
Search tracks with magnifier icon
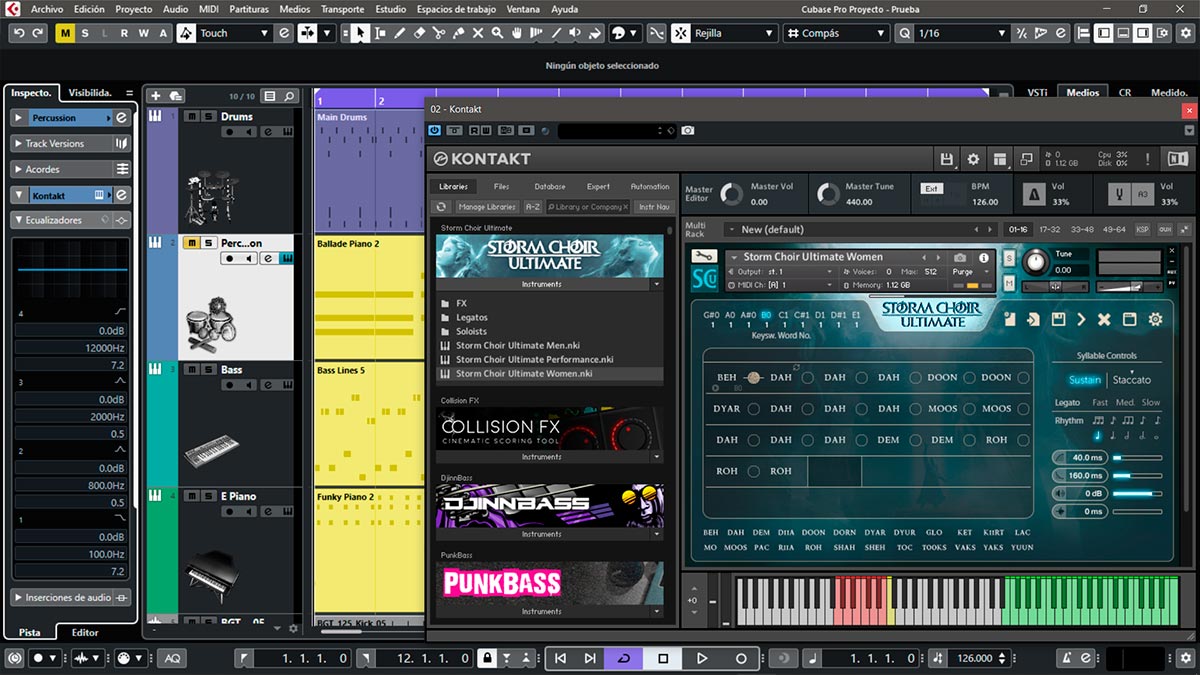(290, 96)
